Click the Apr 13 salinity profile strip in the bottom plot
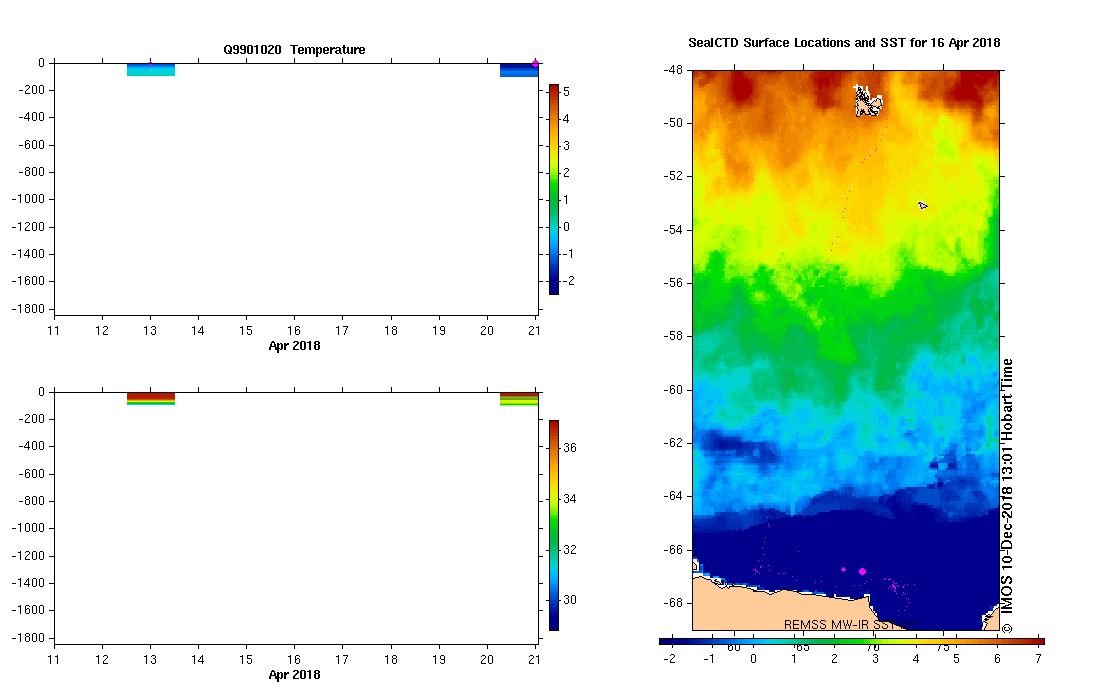1099x700 pixels. point(151,399)
